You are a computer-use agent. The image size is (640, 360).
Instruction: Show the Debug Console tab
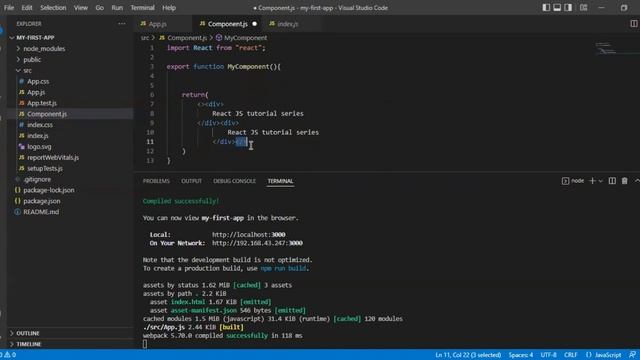coord(234,181)
